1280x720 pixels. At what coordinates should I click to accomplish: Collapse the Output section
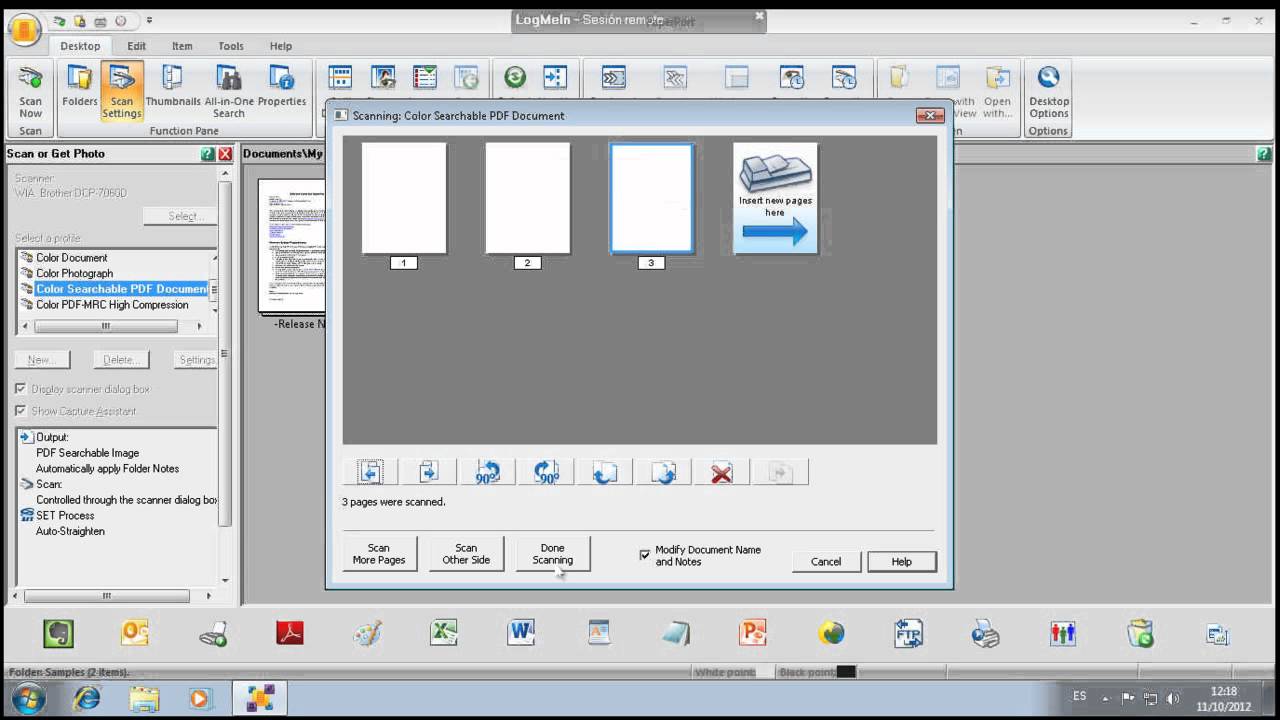pyautogui.click(x=23, y=436)
